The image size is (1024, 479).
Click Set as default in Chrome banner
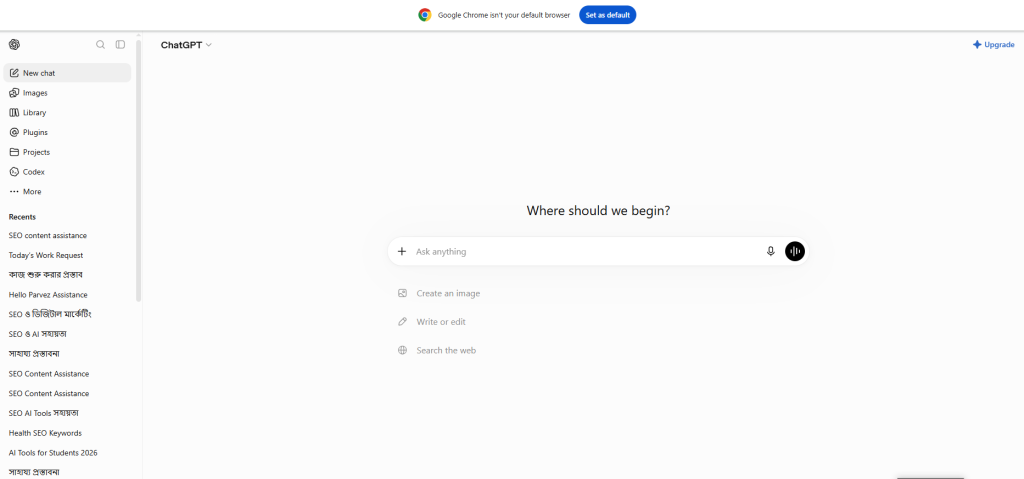[x=607, y=14]
